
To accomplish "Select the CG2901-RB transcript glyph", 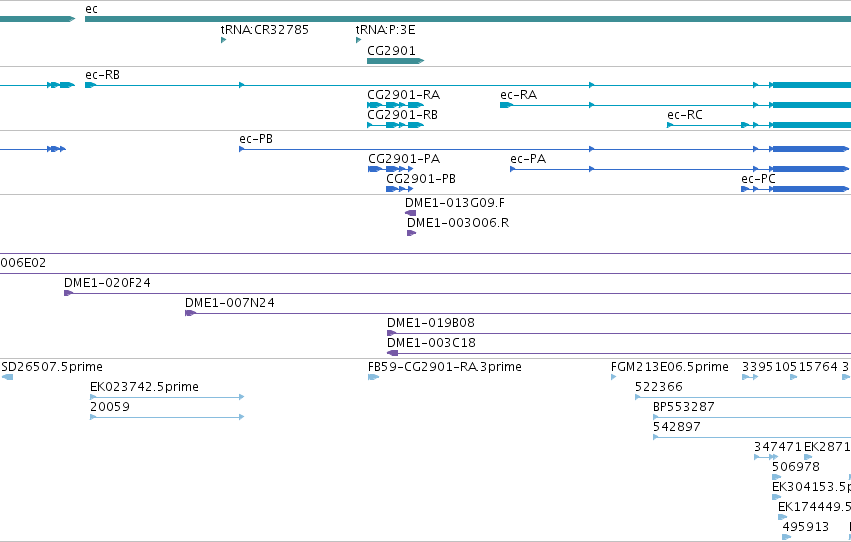I will tap(396, 125).
